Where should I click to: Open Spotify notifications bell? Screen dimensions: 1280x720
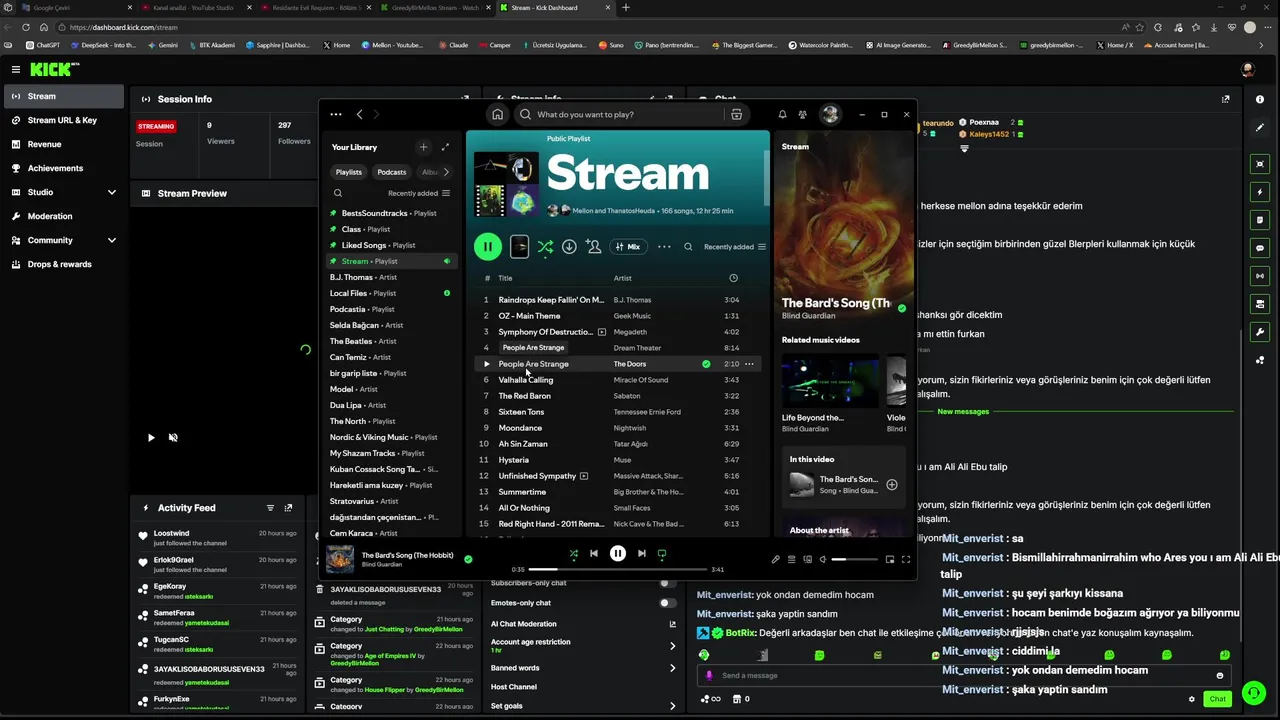782,114
